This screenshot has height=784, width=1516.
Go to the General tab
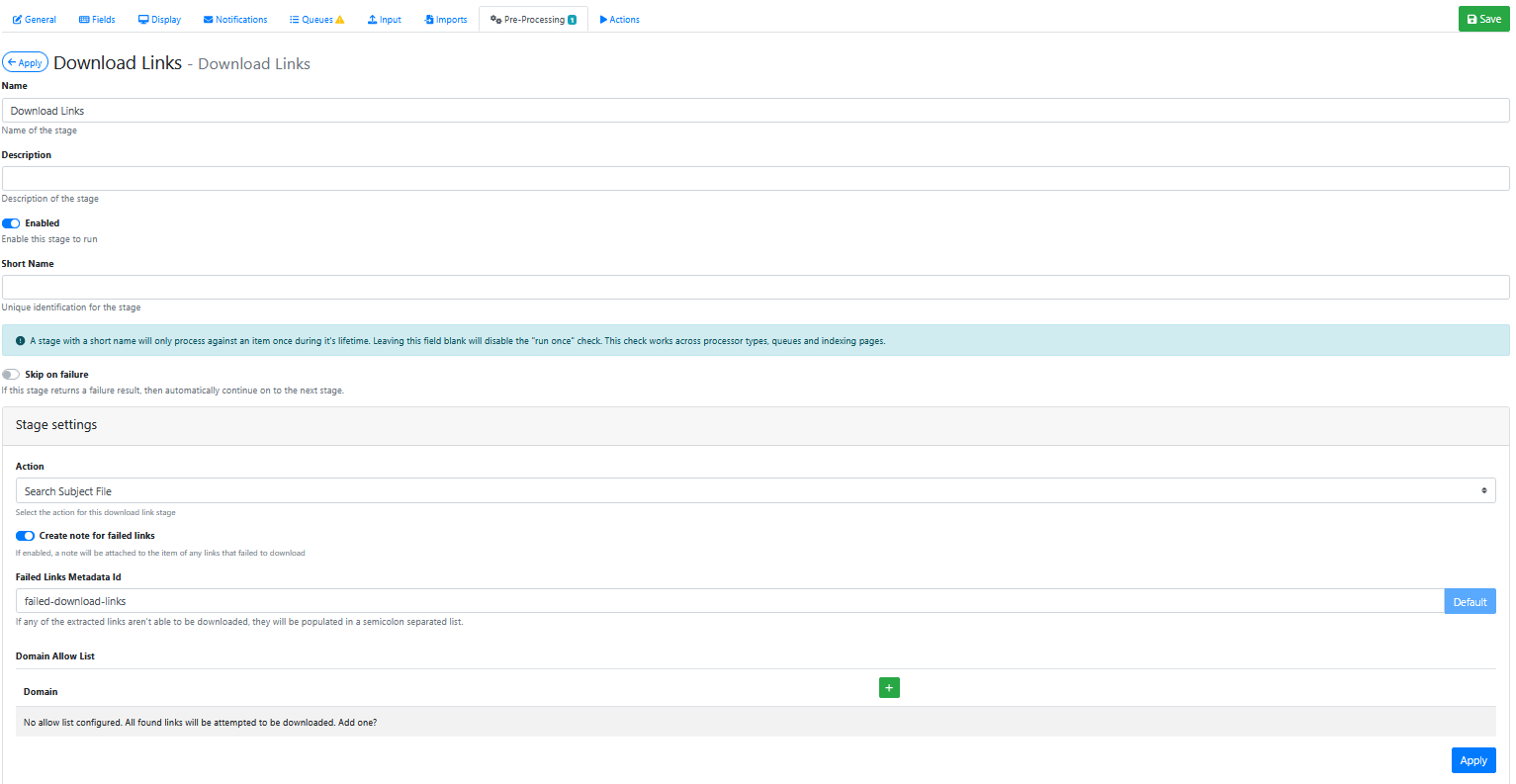(34, 20)
